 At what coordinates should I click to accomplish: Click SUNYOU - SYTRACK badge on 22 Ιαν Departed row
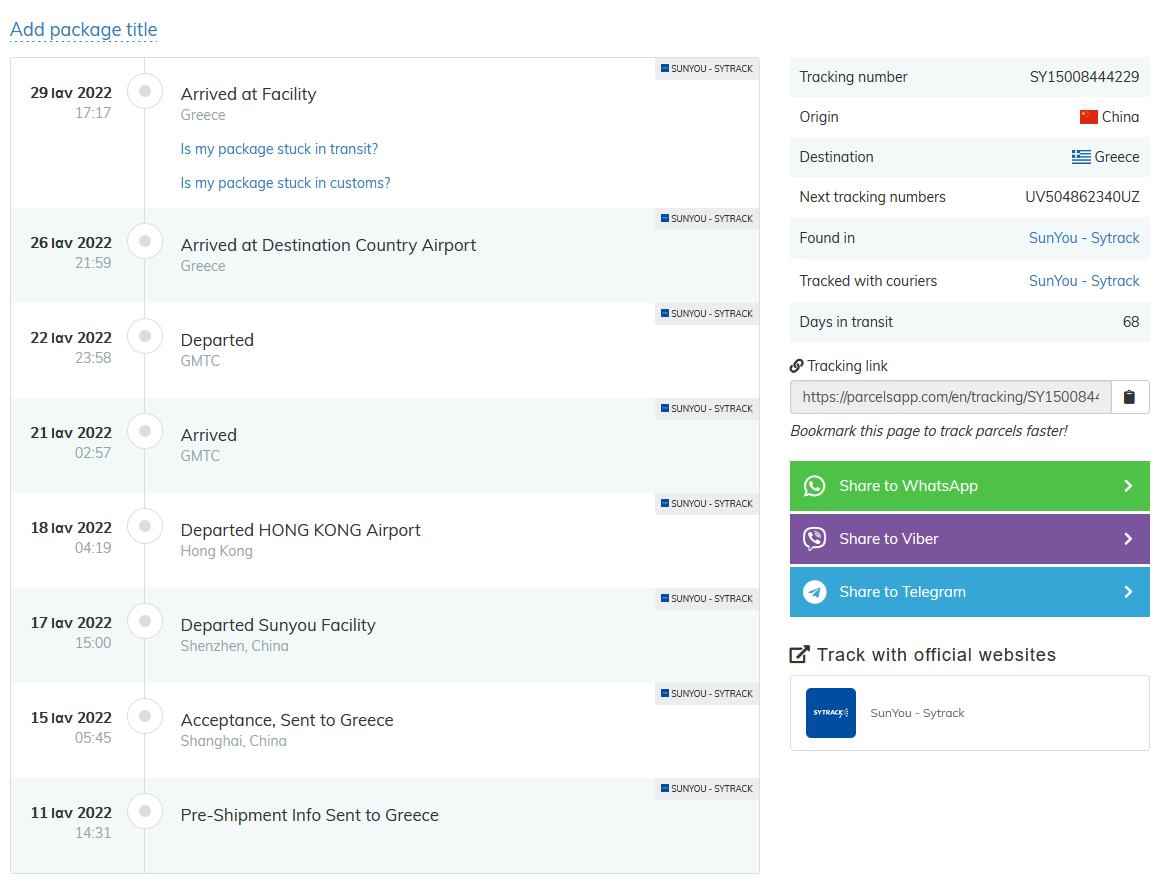point(707,313)
